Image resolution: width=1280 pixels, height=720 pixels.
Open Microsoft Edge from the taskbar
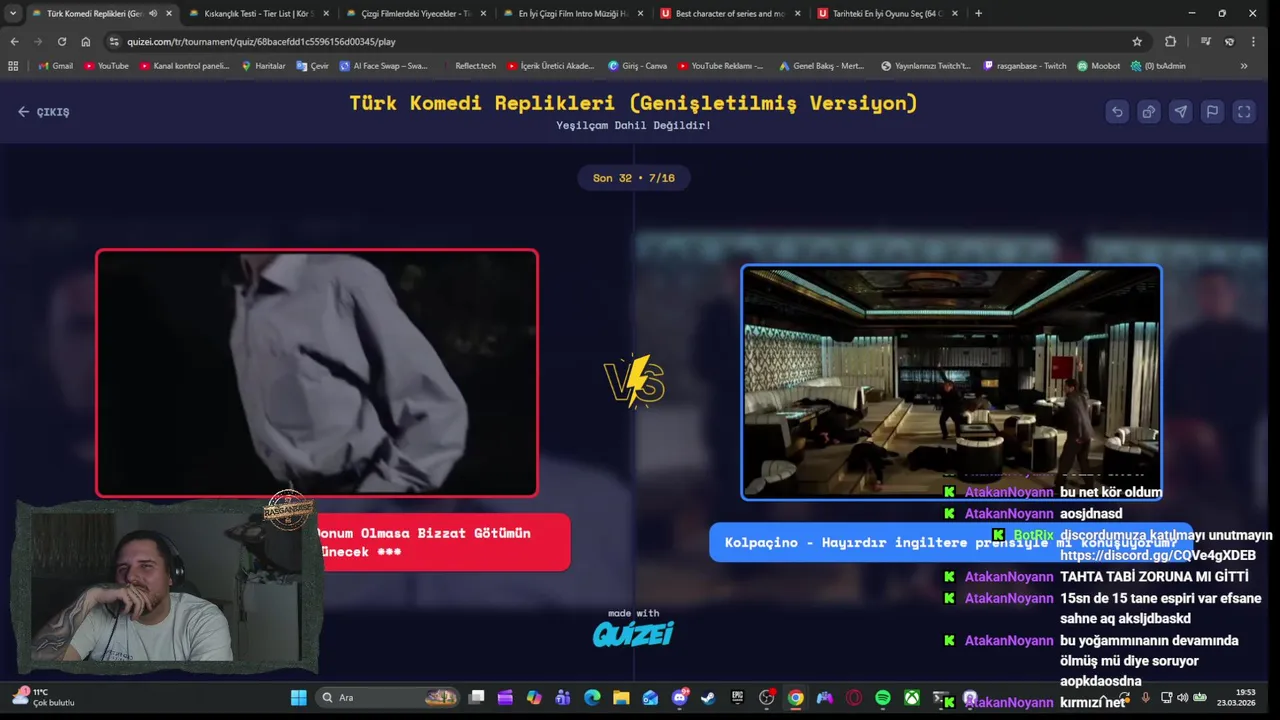click(x=592, y=697)
